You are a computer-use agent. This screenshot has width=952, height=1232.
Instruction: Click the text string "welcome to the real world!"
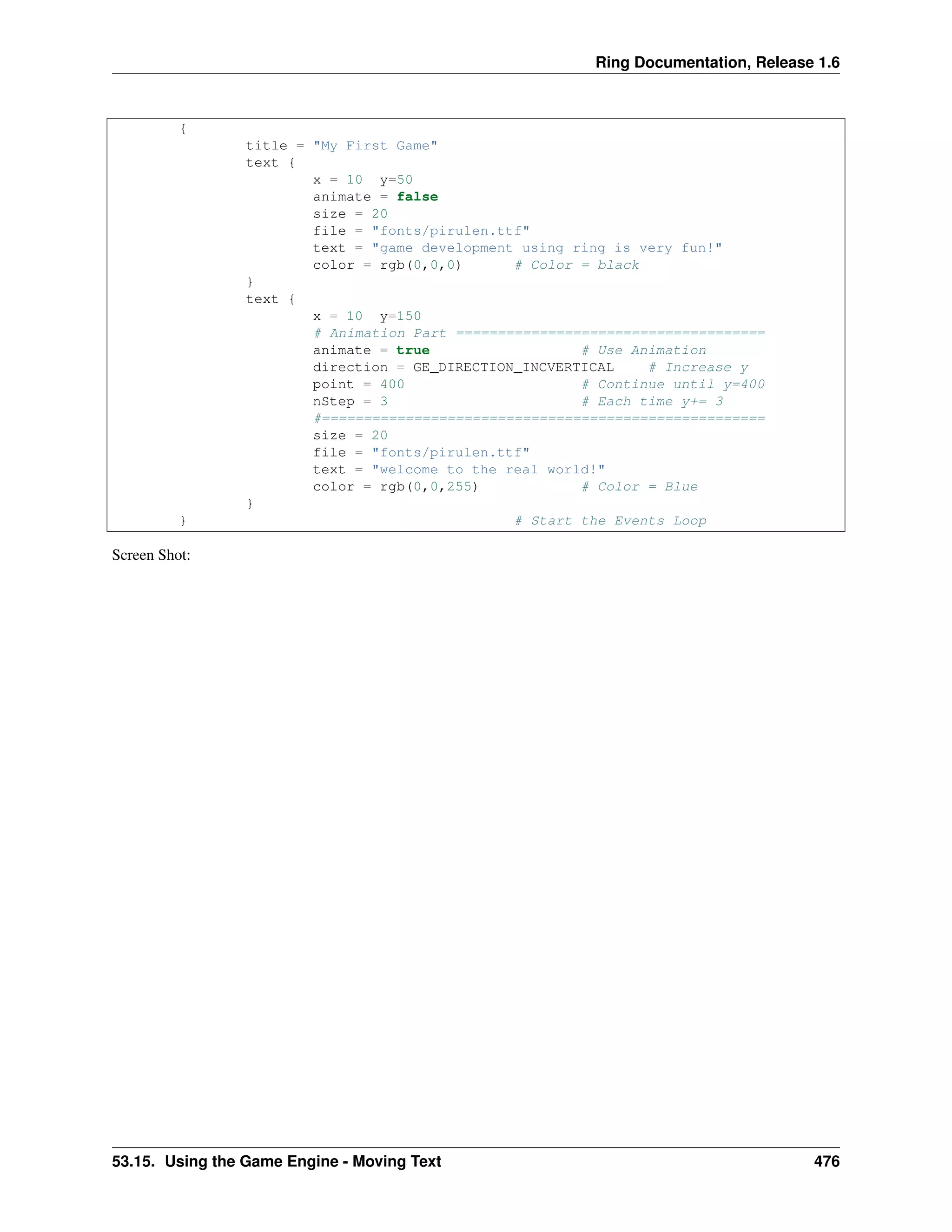pyautogui.click(x=489, y=470)
